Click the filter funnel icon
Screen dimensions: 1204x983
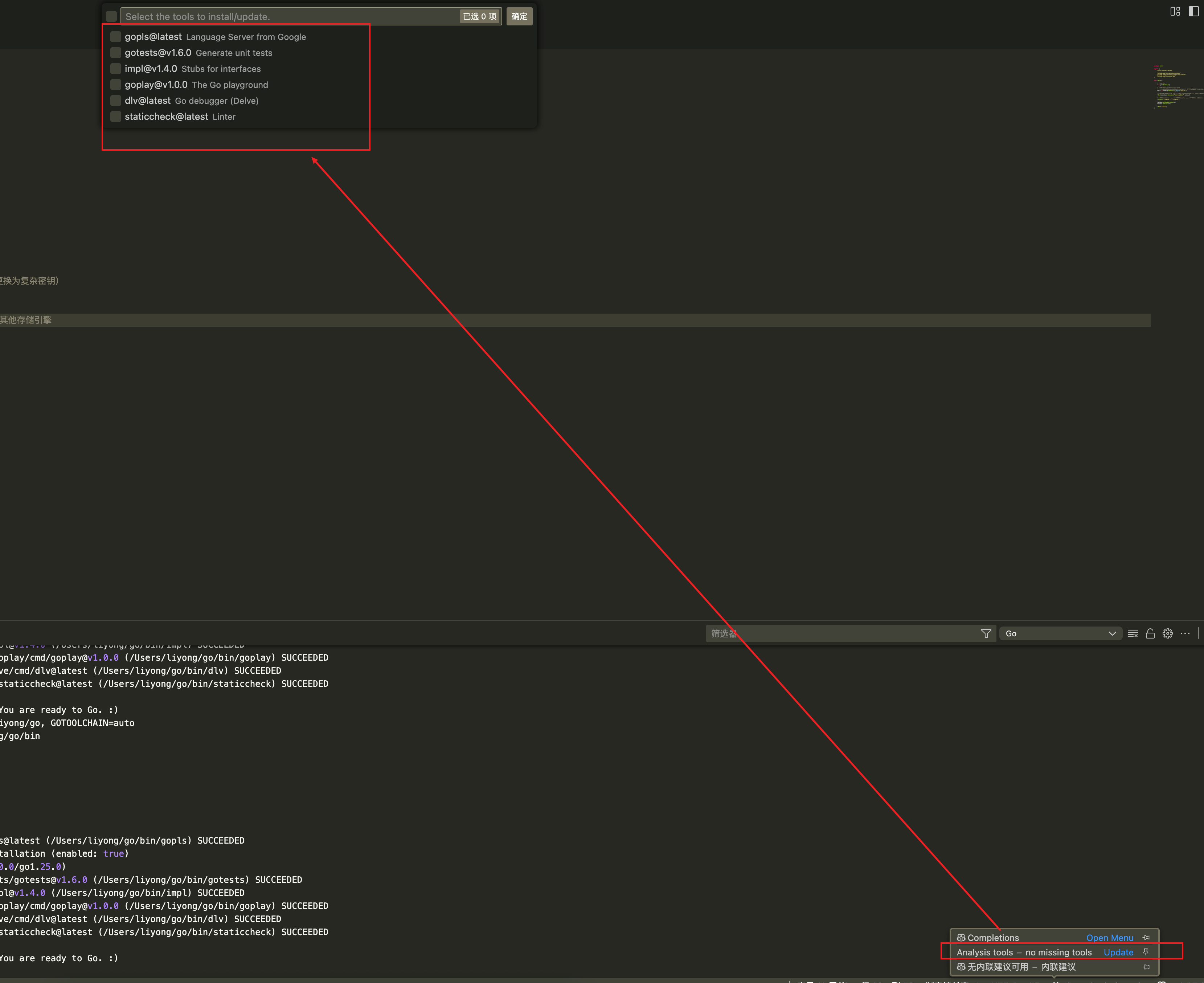[x=986, y=634]
